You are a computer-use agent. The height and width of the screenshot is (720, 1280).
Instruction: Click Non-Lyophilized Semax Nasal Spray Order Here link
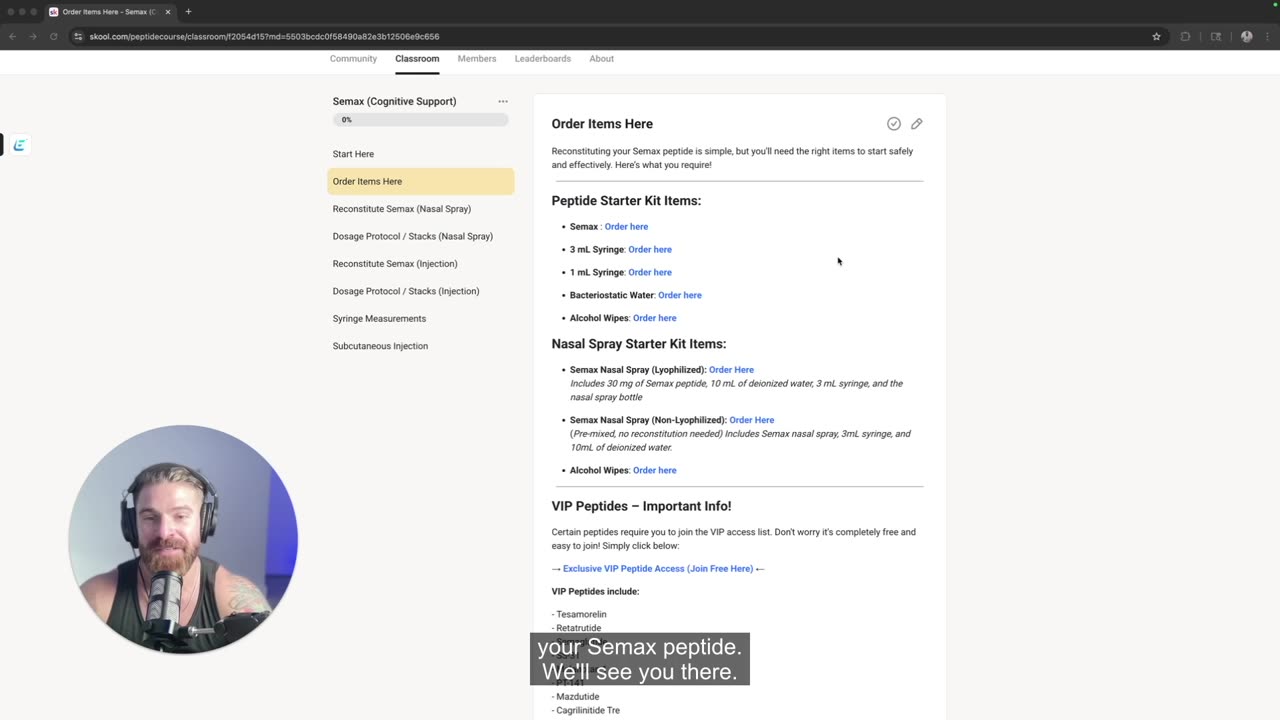[x=752, y=420]
